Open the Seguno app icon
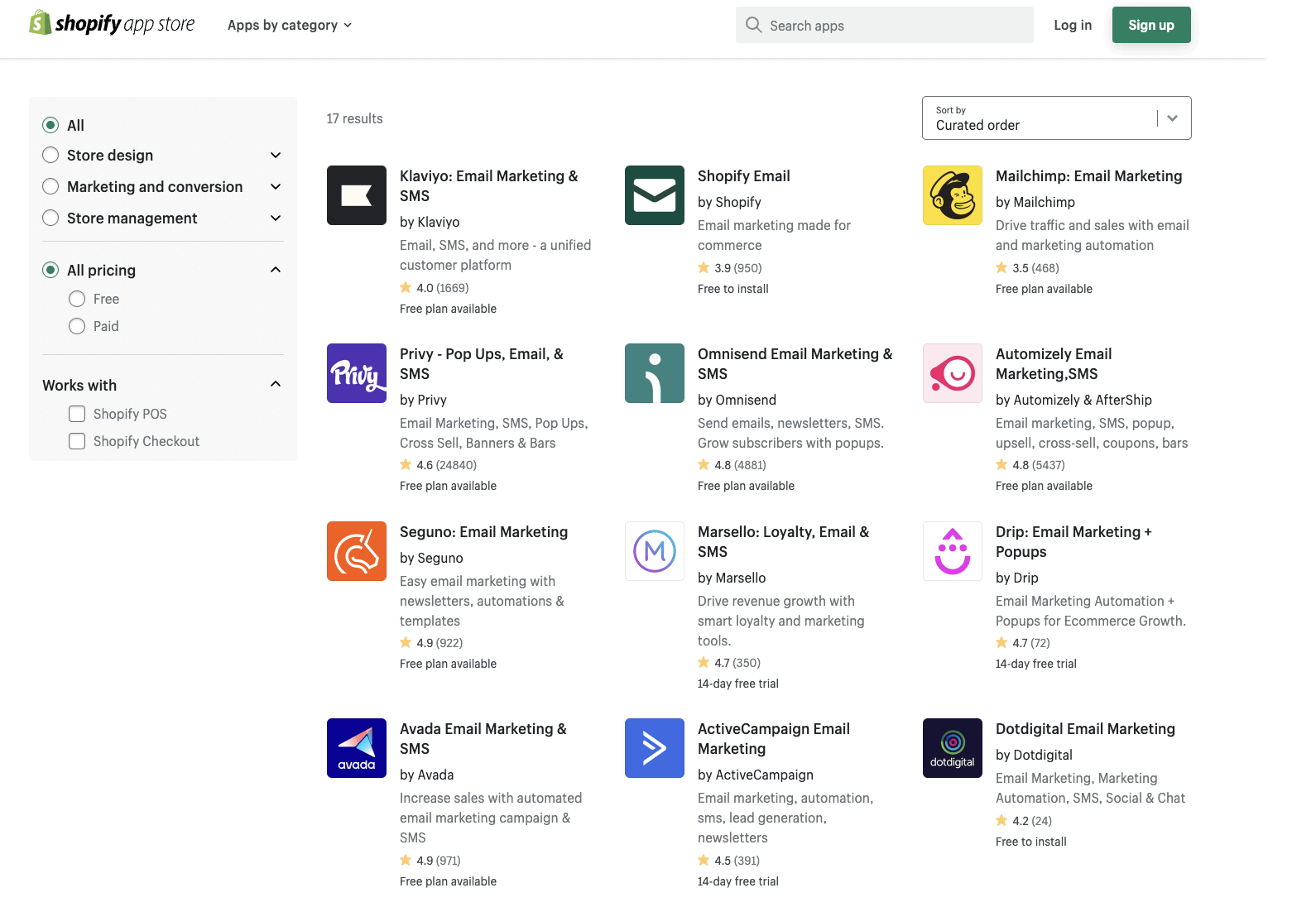1316x907 pixels. click(x=357, y=551)
